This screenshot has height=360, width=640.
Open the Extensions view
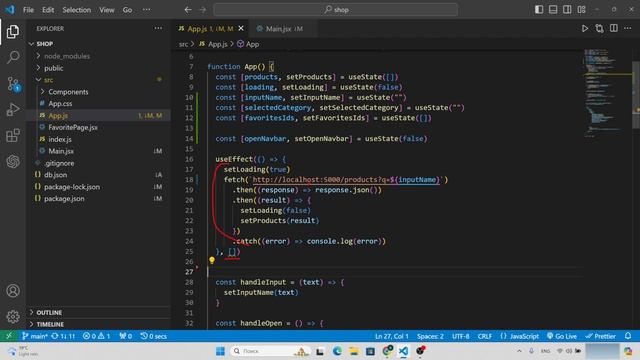(x=13, y=135)
